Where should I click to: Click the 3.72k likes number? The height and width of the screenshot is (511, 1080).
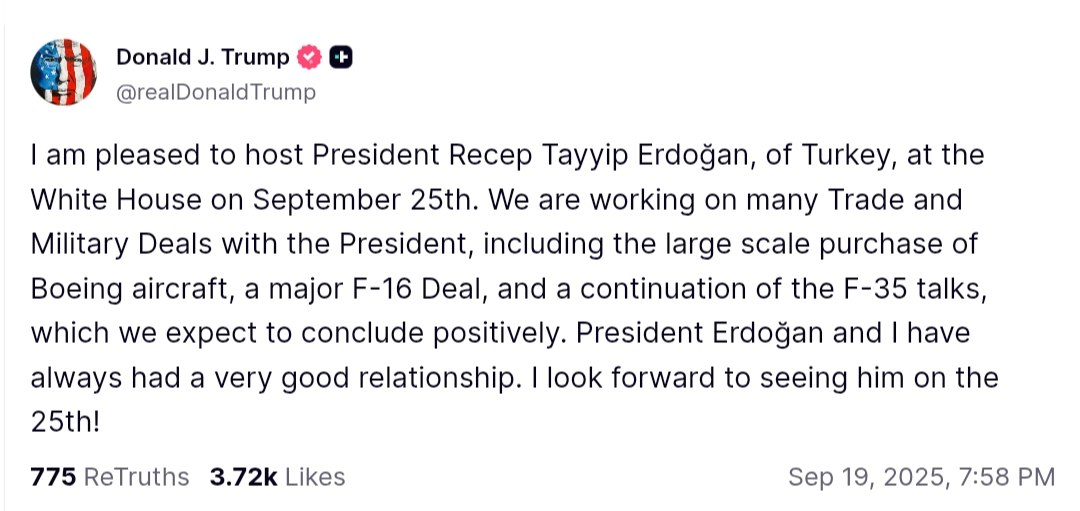[243, 477]
